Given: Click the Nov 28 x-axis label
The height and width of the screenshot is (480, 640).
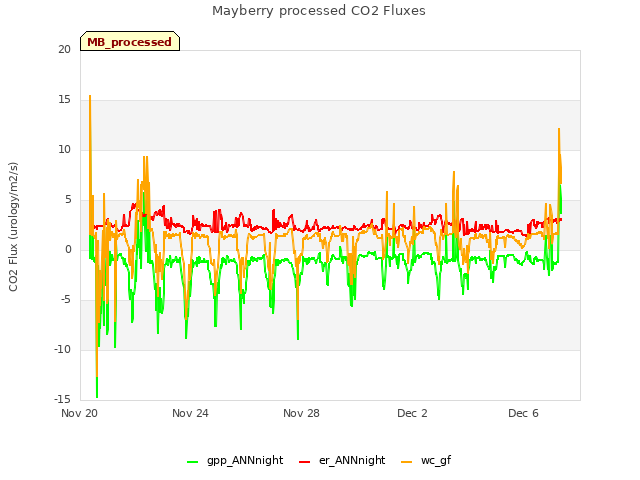Looking at the screenshot, I should (301, 413).
